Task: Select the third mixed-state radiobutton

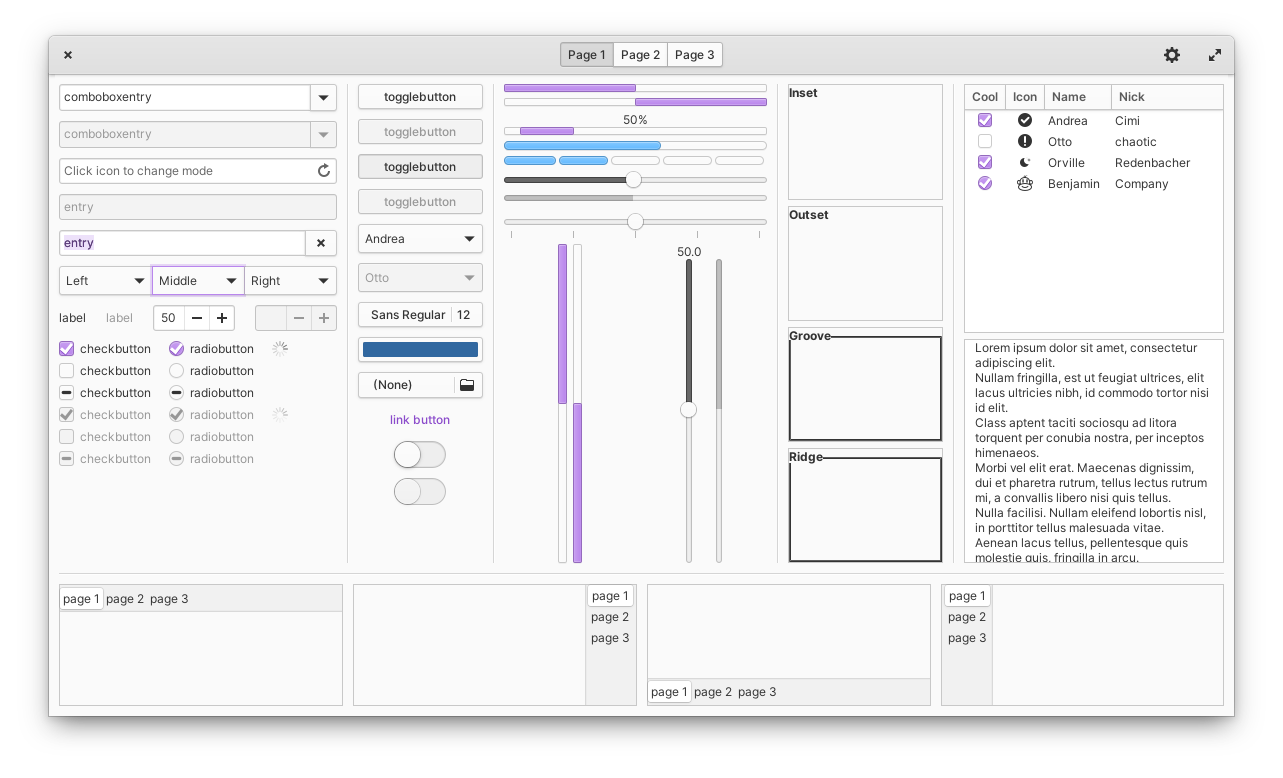Action: (x=177, y=393)
